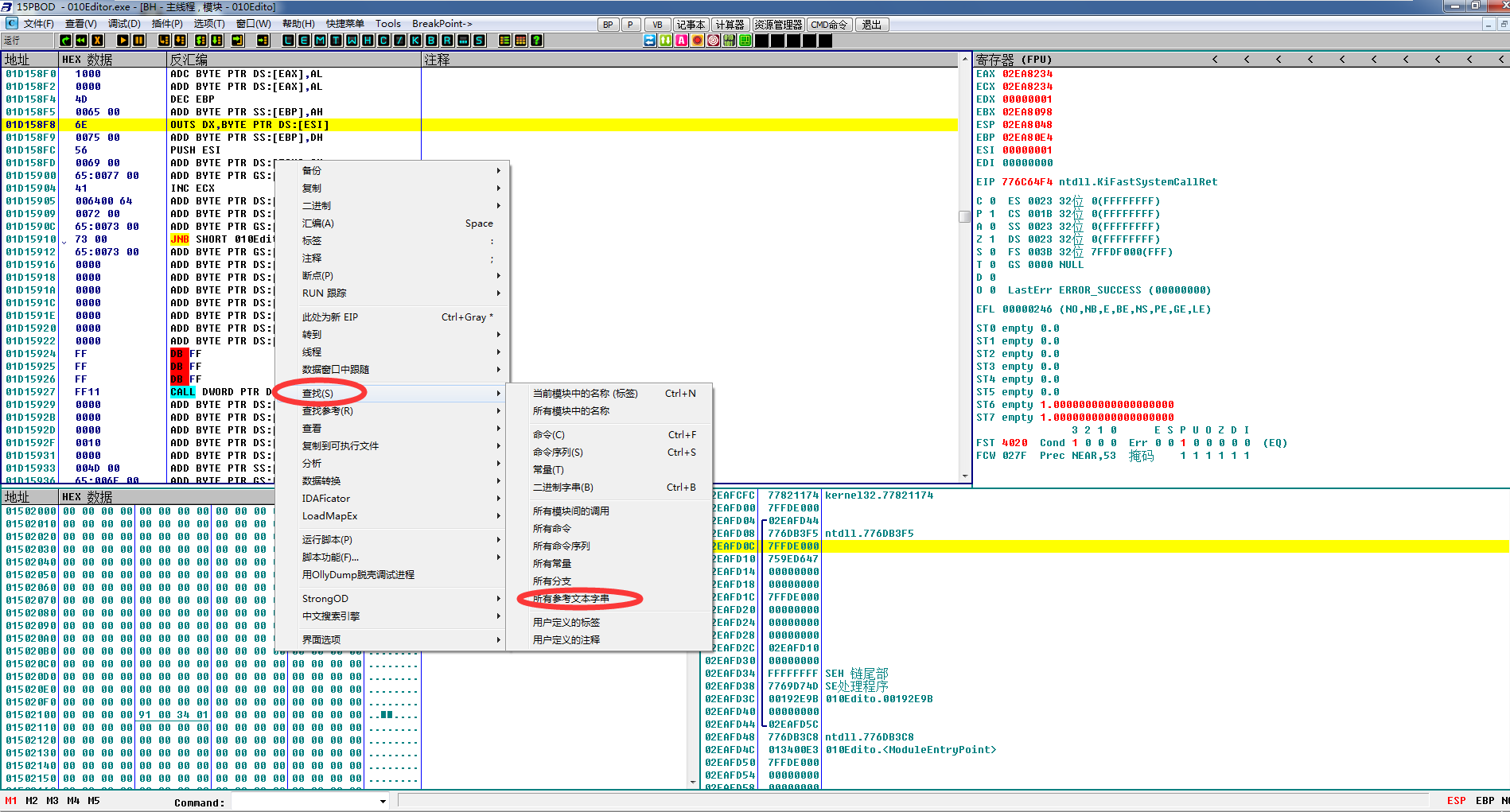
Task: Click the Command input field
Action: click(x=304, y=802)
